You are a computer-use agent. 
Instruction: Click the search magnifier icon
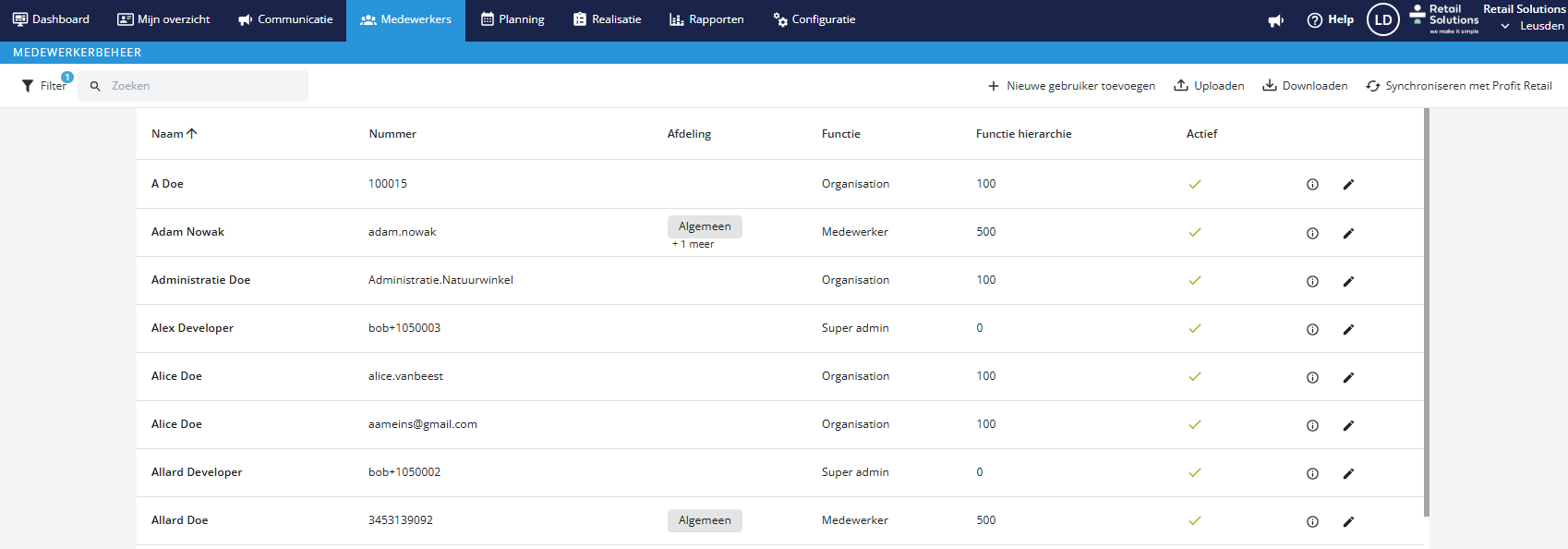pos(95,86)
